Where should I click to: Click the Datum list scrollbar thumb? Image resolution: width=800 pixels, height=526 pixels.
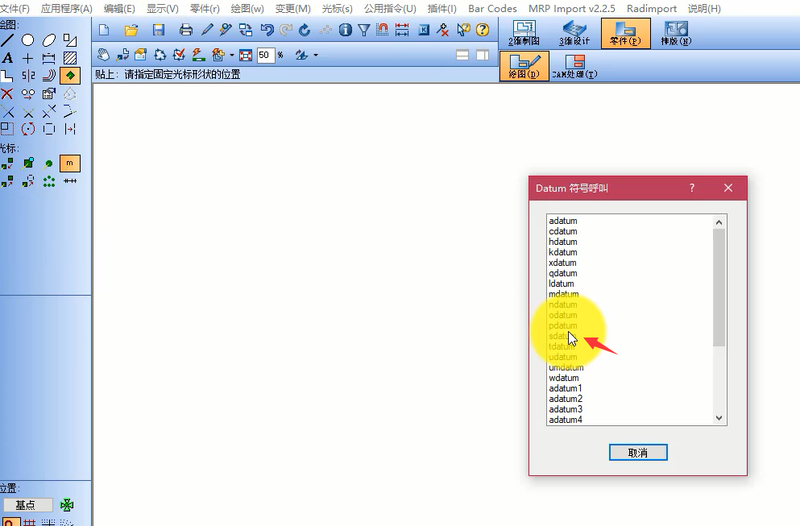(x=719, y=287)
